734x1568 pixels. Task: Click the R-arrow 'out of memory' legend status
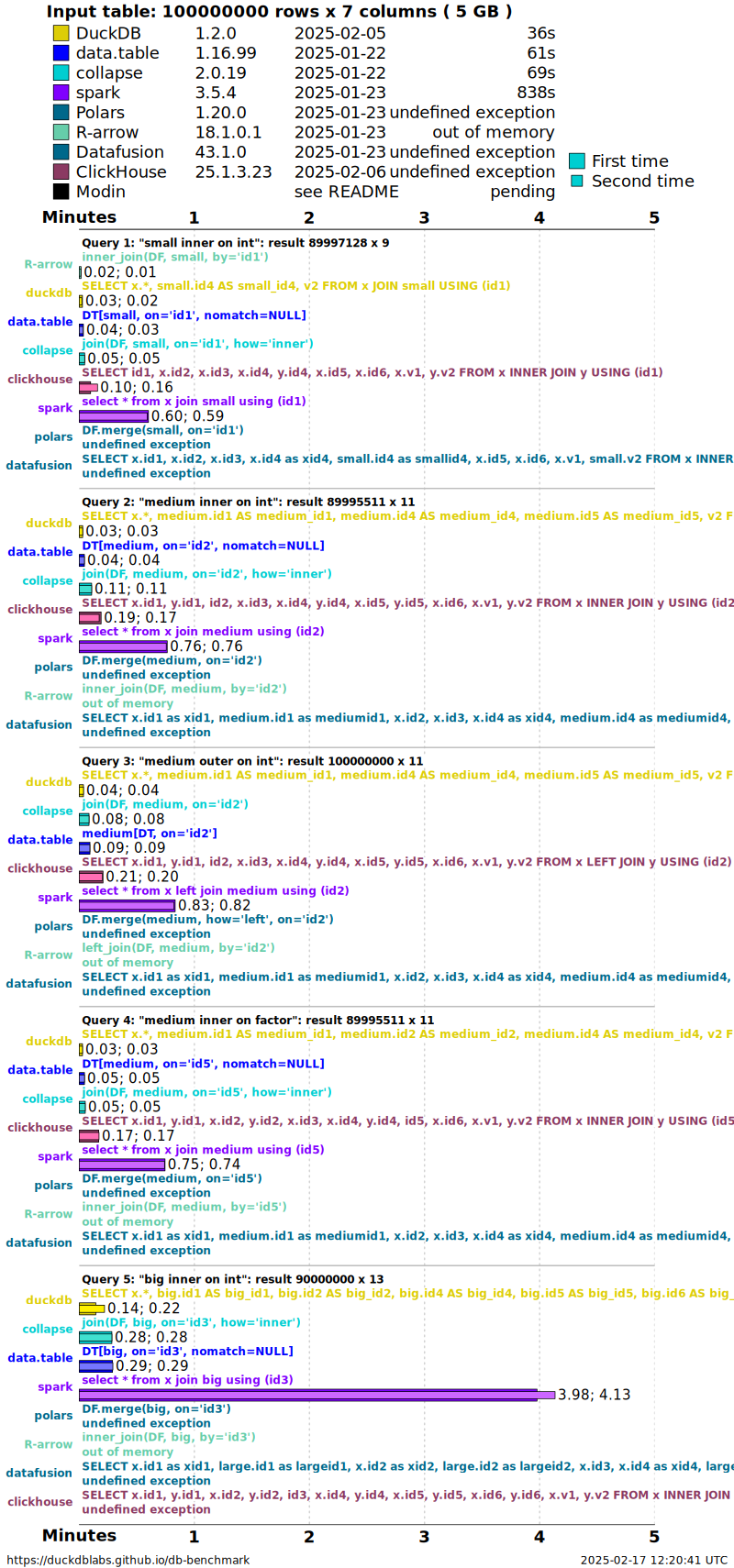tap(493, 132)
